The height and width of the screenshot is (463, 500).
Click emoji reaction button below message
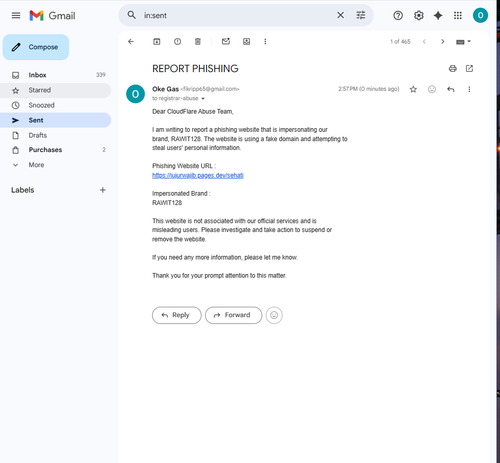(274, 315)
